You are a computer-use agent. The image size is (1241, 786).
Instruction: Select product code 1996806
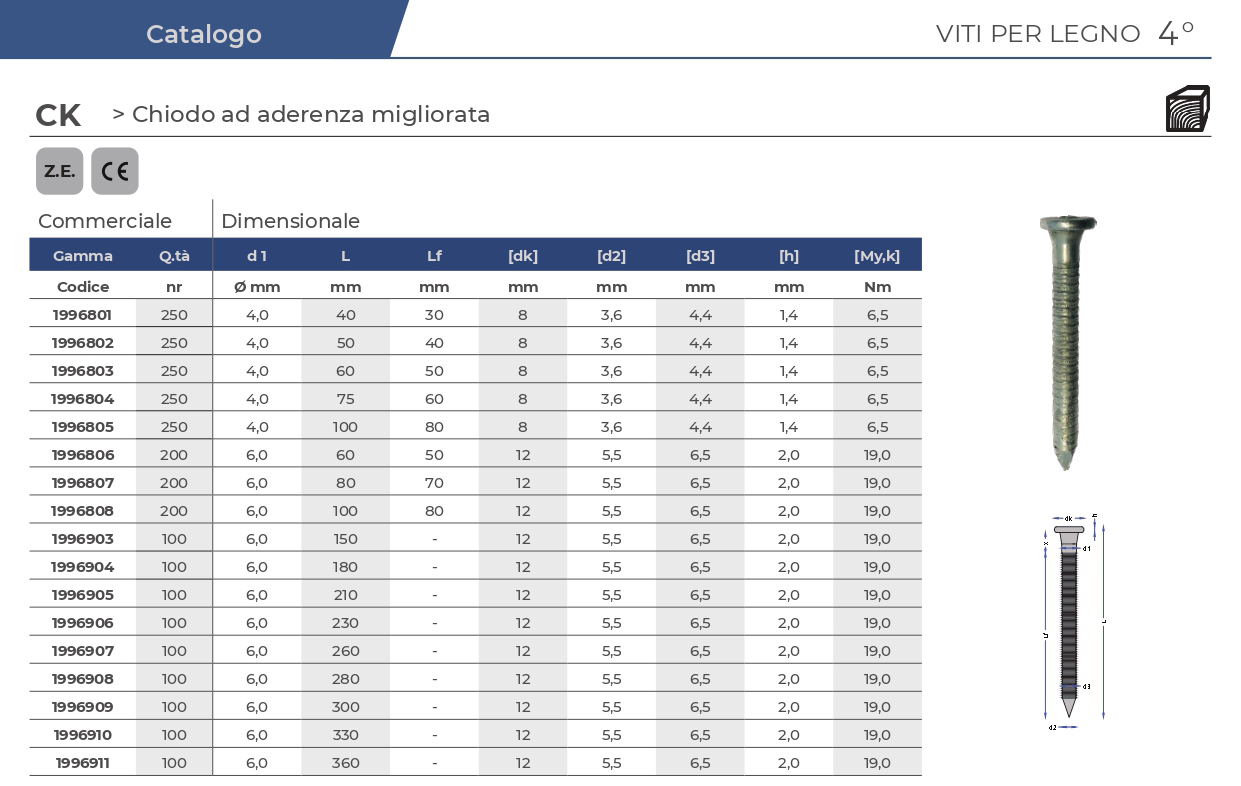pos(83,455)
